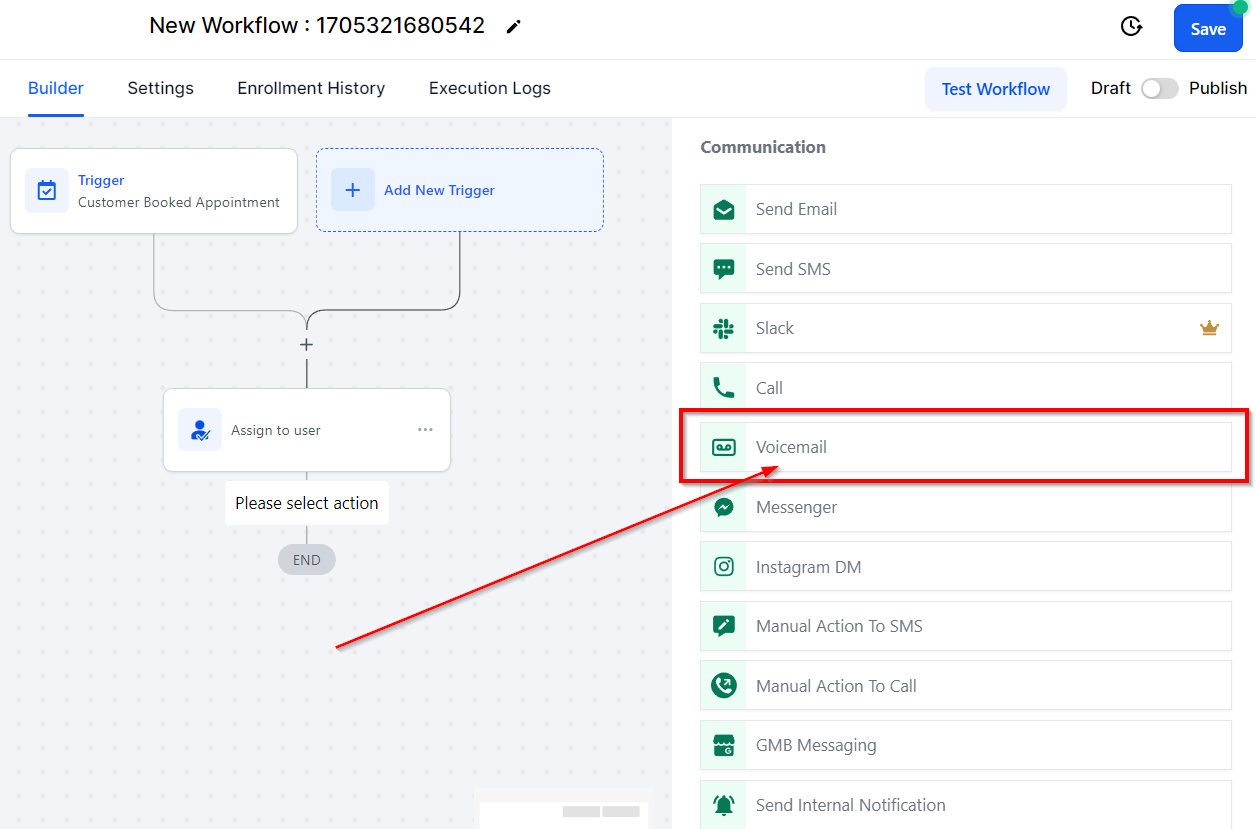Select the Assign to user action node
The height and width of the screenshot is (829, 1256).
(x=307, y=430)
